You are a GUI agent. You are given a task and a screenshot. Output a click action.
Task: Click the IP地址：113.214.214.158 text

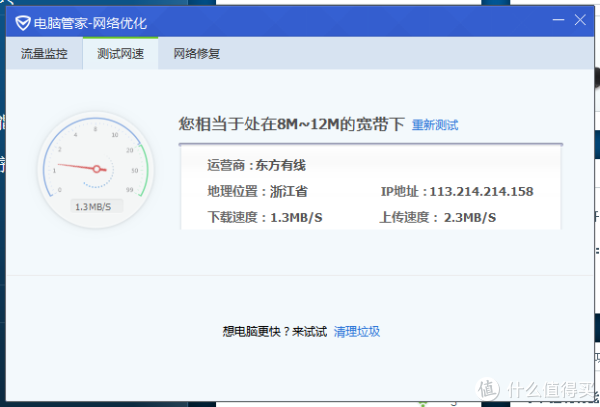(457, 191)
